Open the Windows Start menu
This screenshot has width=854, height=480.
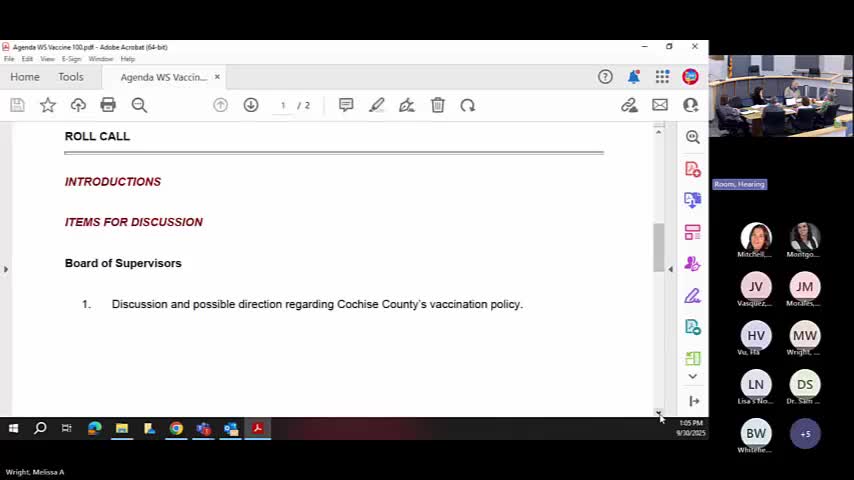click(14, 429)
